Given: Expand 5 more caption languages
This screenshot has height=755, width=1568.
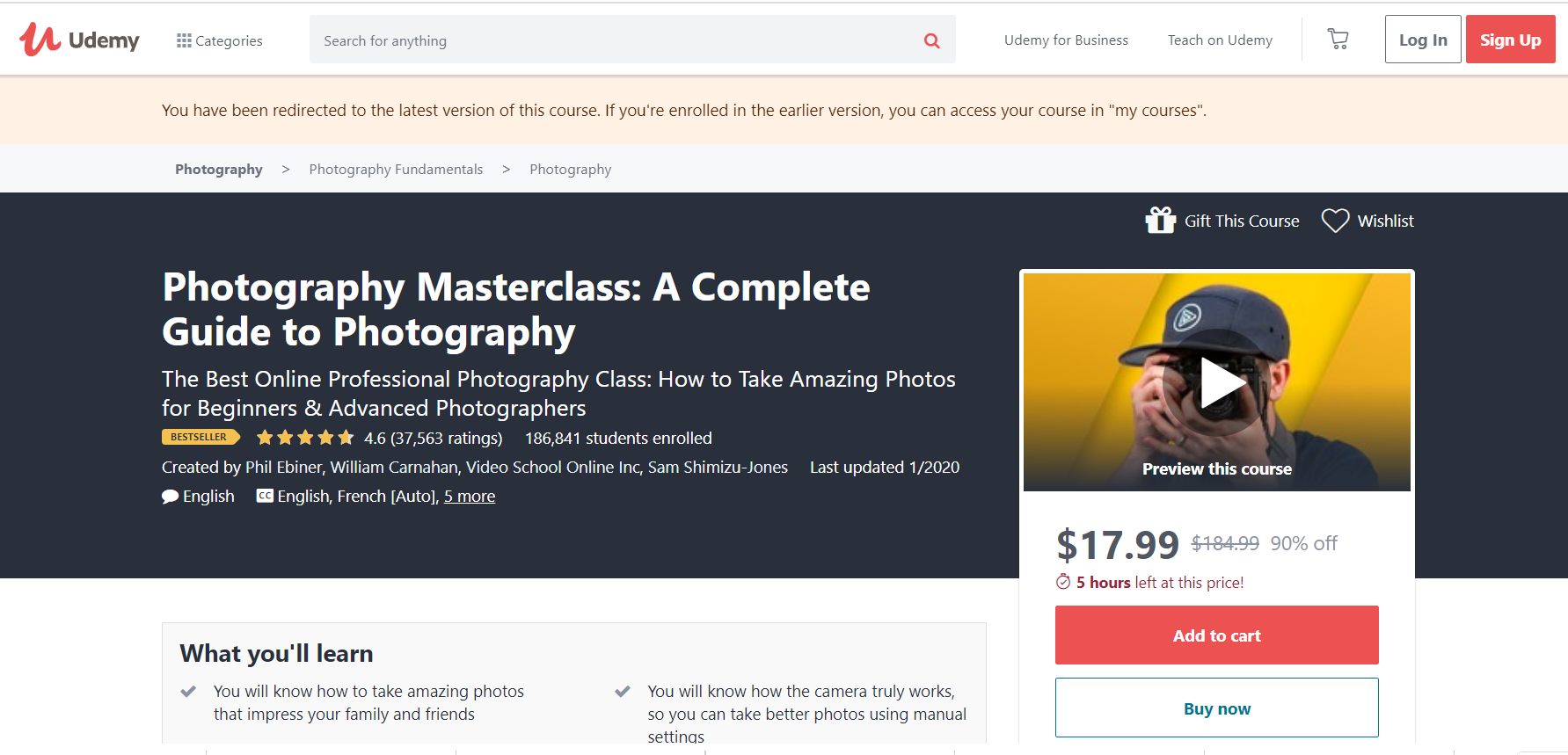Looking at the screenshot, I should (470, 497).
